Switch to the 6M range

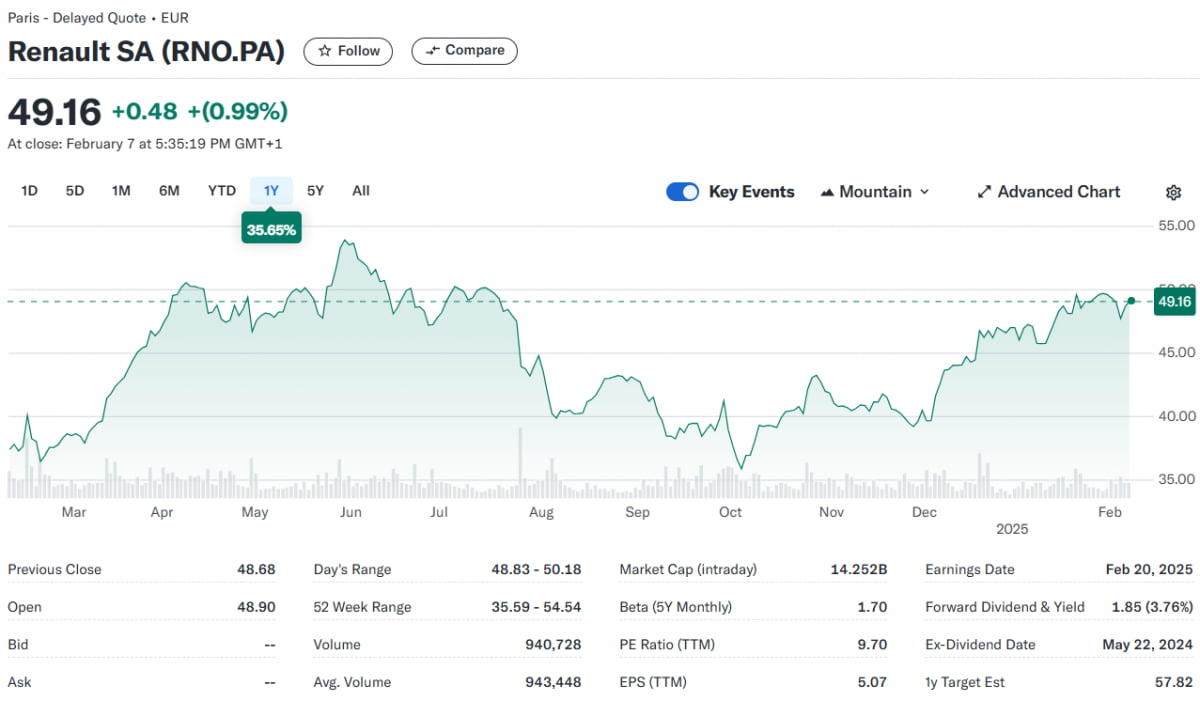pyautogui.click(x=169, y=190)
